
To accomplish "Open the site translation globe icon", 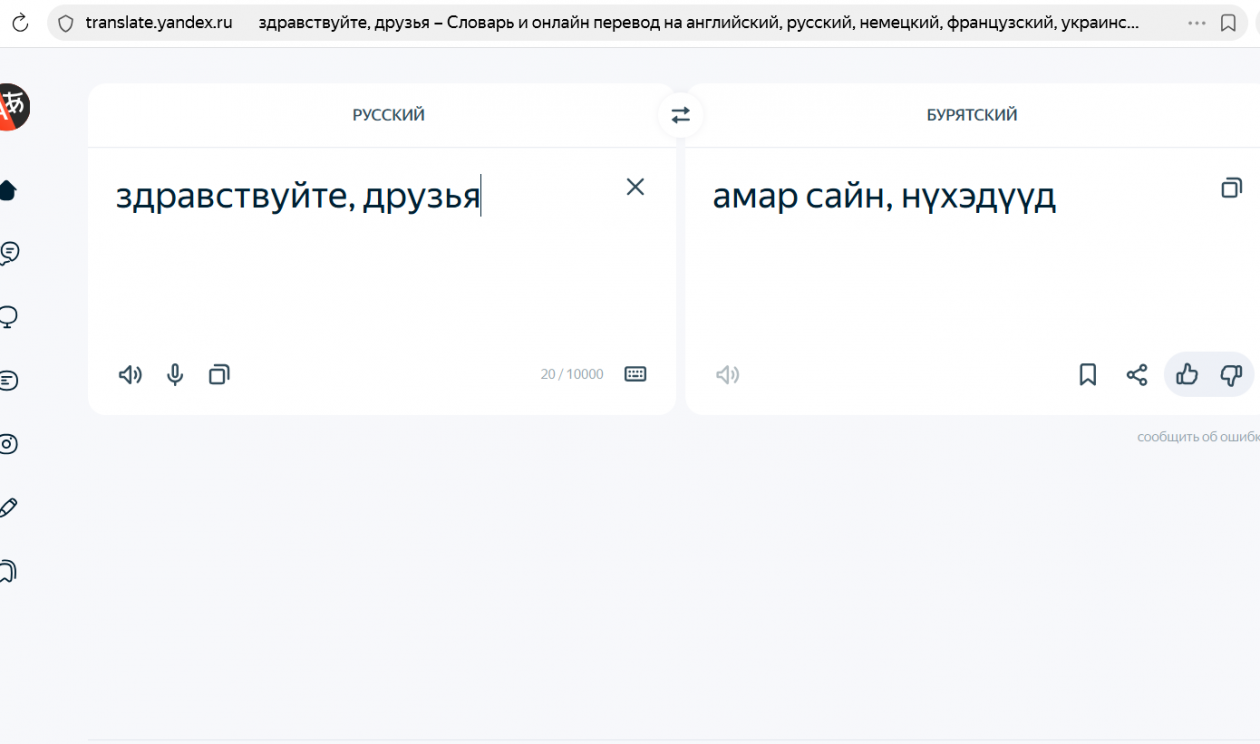I will pos(10,316).
